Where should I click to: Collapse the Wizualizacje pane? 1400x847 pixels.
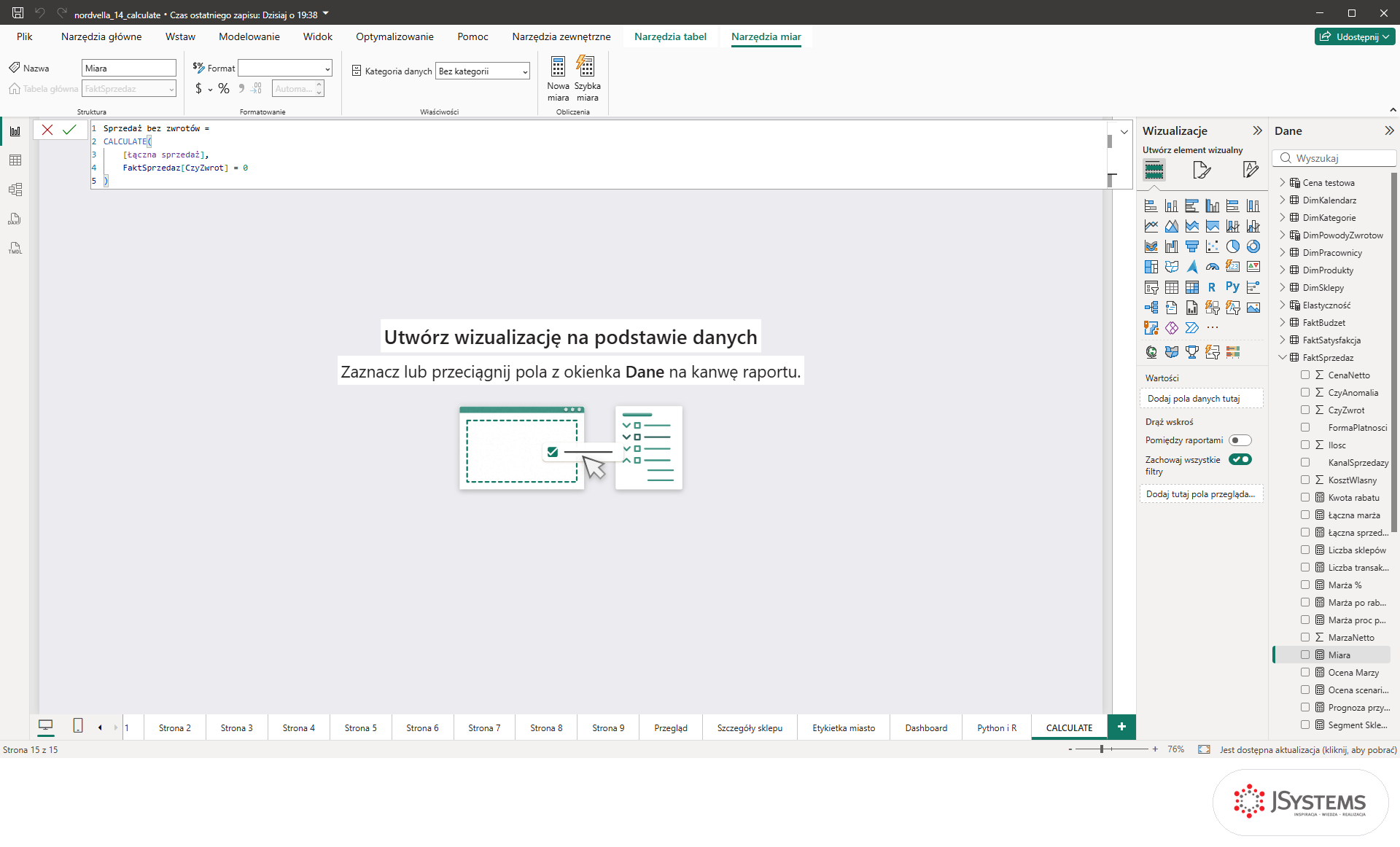(1257, 130)
